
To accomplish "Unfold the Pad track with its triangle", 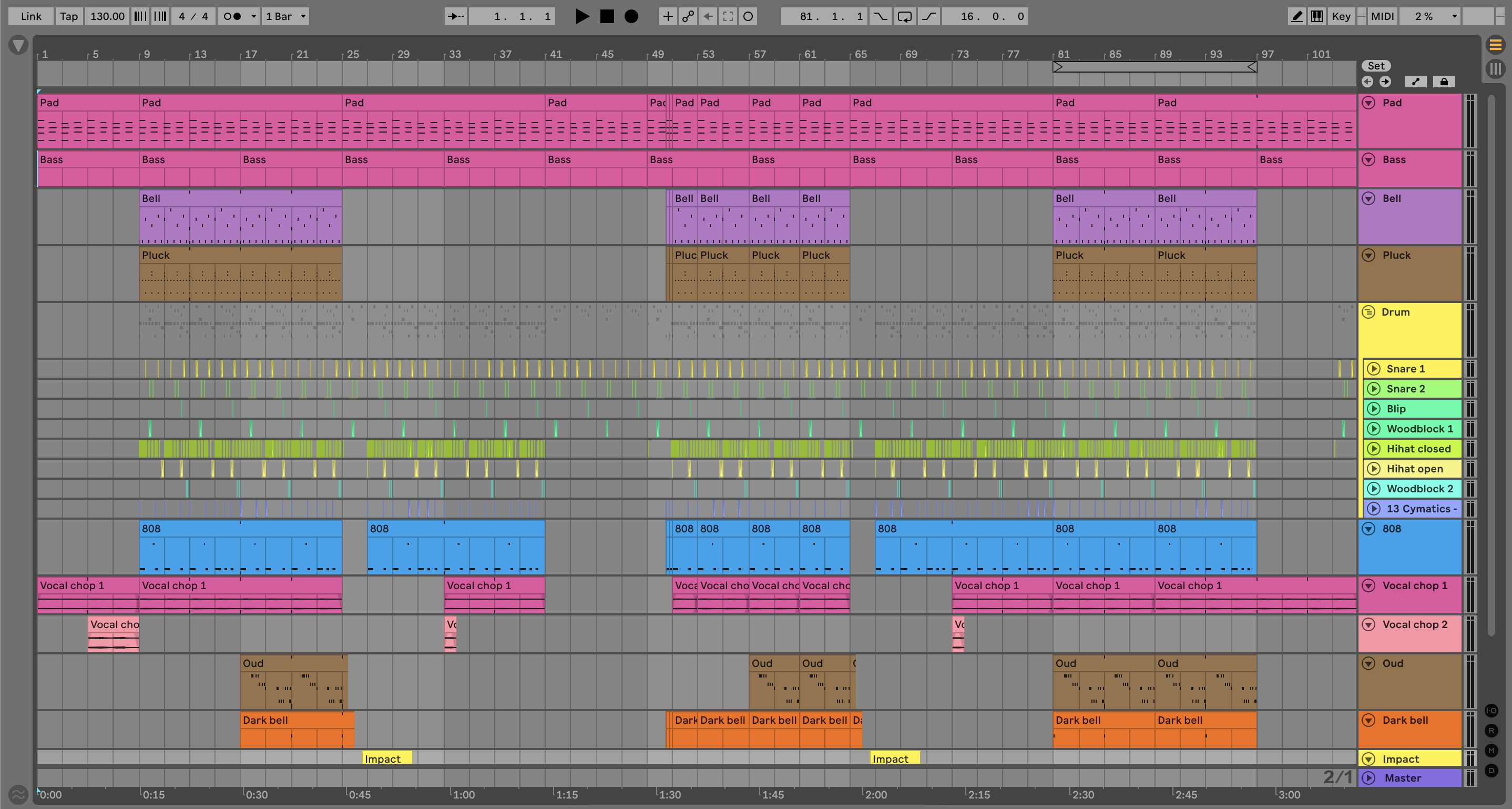I will 1368,103.
